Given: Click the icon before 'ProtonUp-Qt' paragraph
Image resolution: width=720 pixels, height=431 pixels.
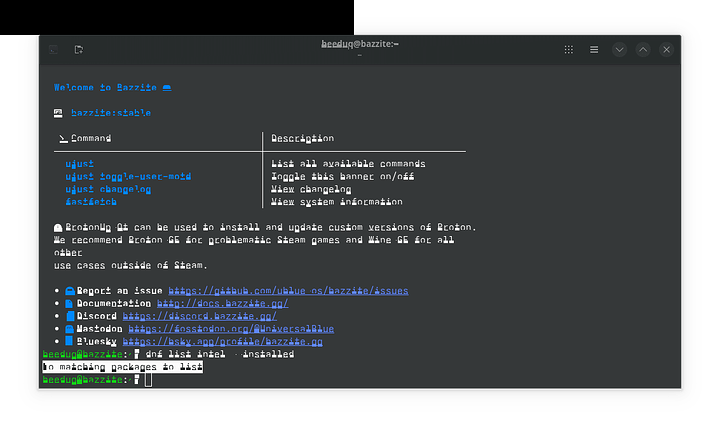Looking at the screenshot, I should click(58, 228).
